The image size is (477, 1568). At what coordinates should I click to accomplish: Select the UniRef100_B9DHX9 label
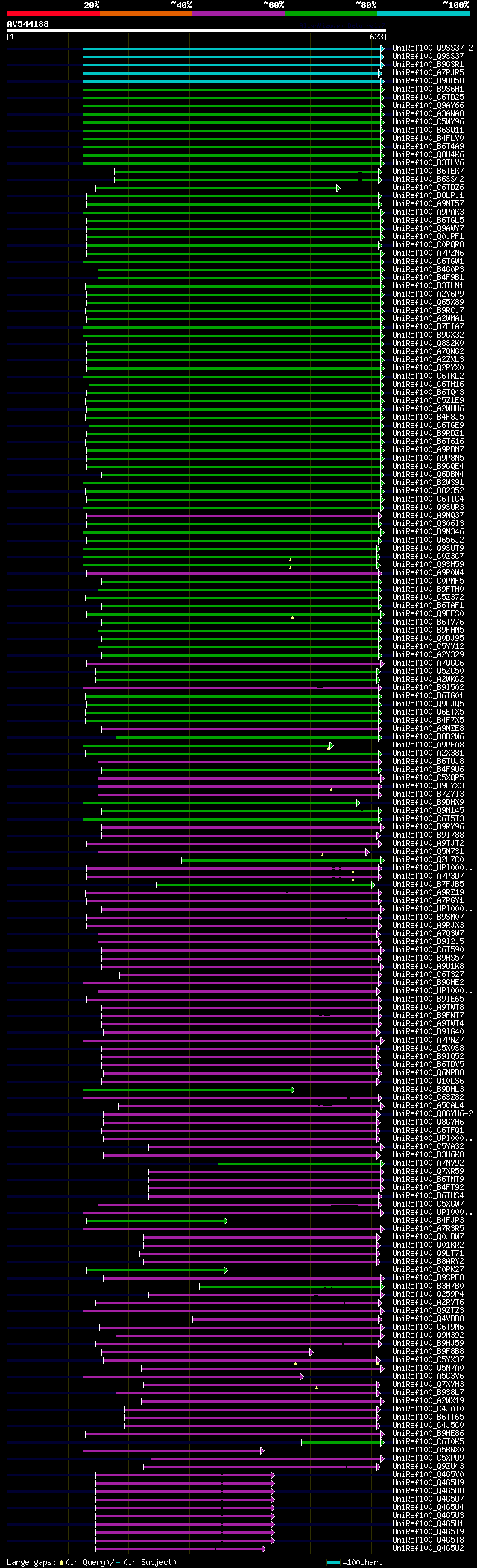[428, 802]
